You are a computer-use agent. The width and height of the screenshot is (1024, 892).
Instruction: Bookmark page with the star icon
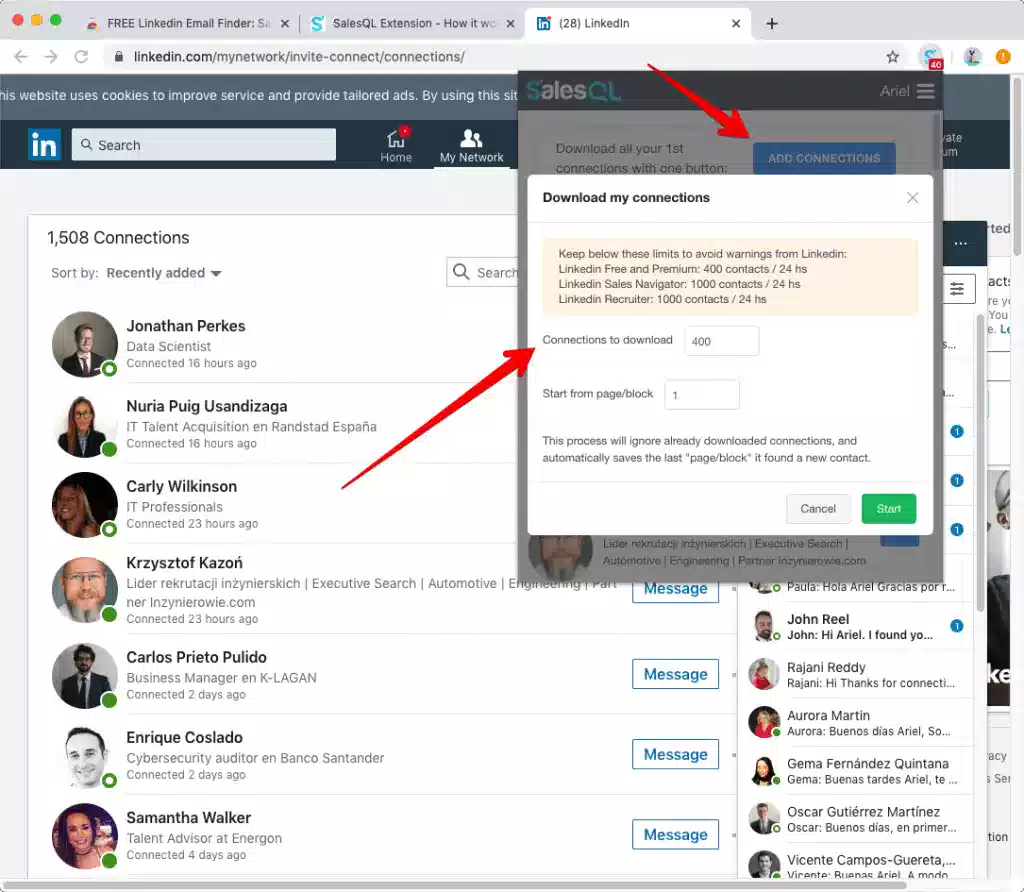point(893,57)
